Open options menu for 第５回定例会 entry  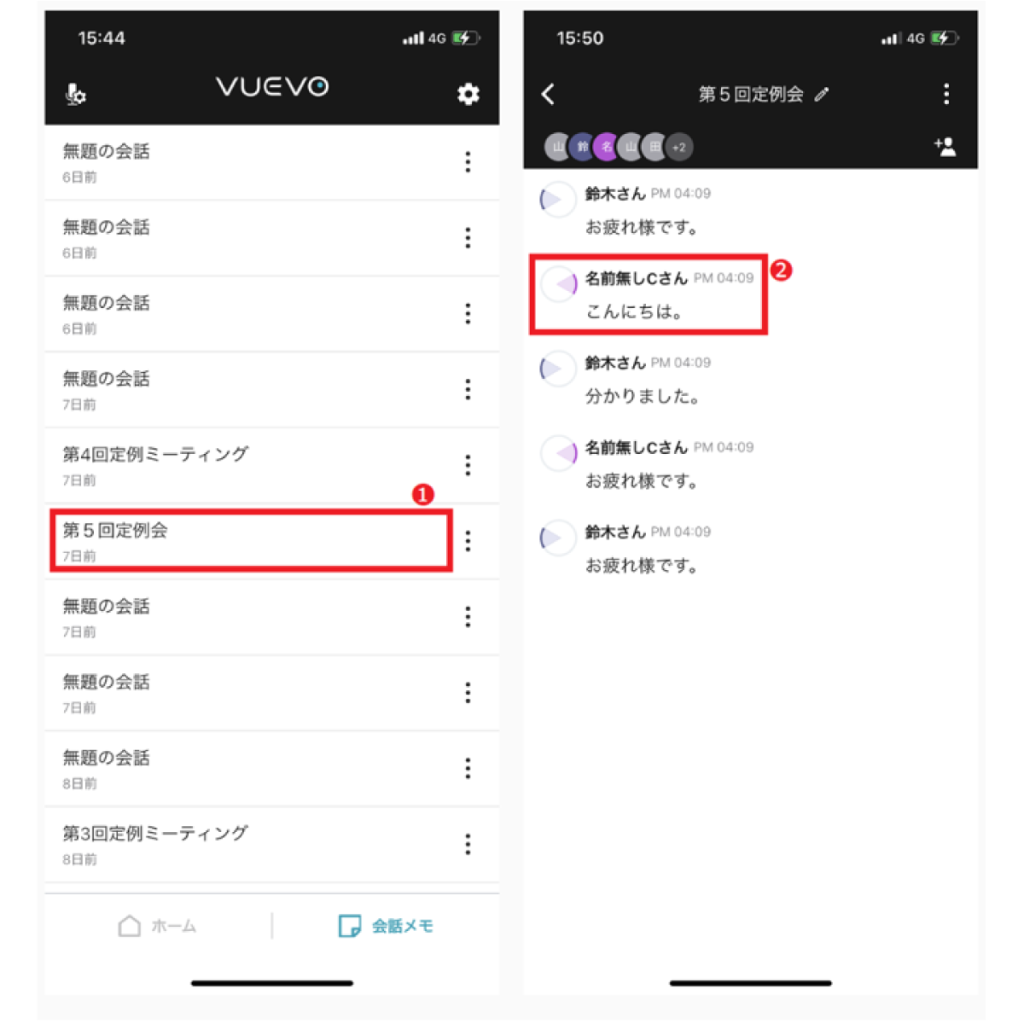click(x=468, y=541)
